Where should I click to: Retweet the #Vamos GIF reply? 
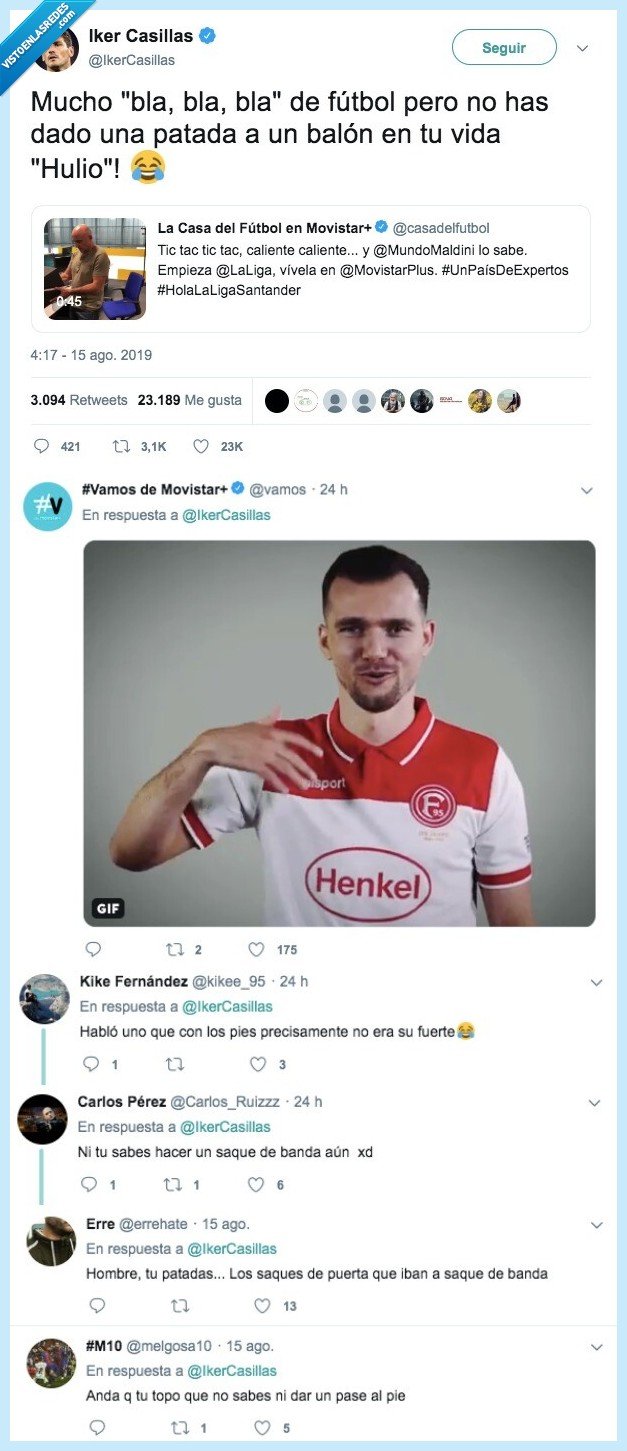pos(174,949)
